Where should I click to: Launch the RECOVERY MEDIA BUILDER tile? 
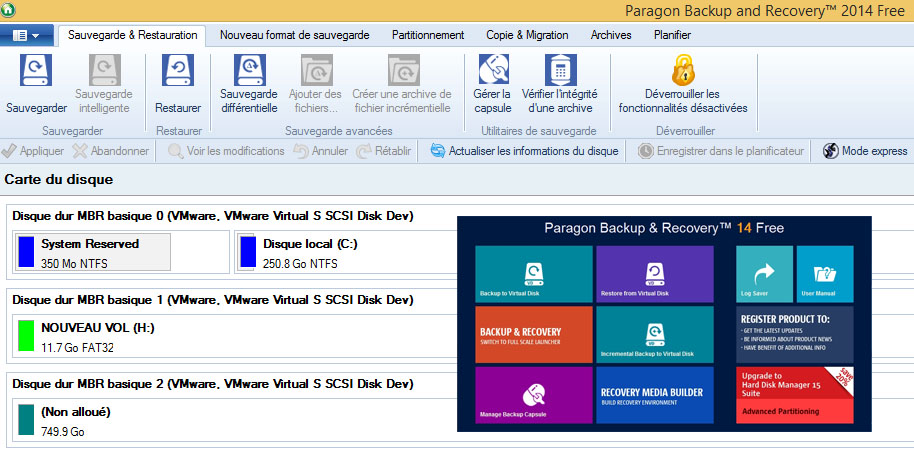(655, 394)
